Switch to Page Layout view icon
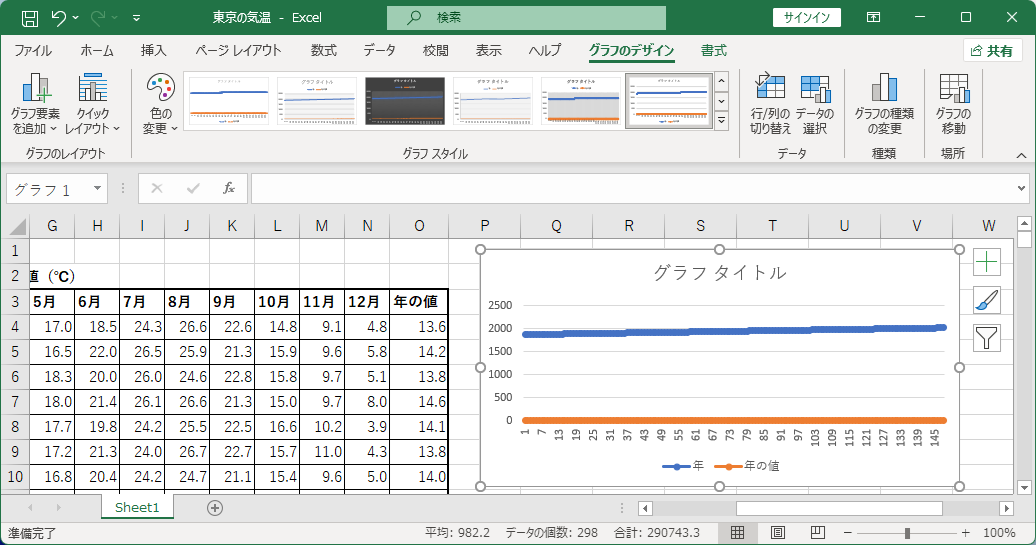 (778, 532)
